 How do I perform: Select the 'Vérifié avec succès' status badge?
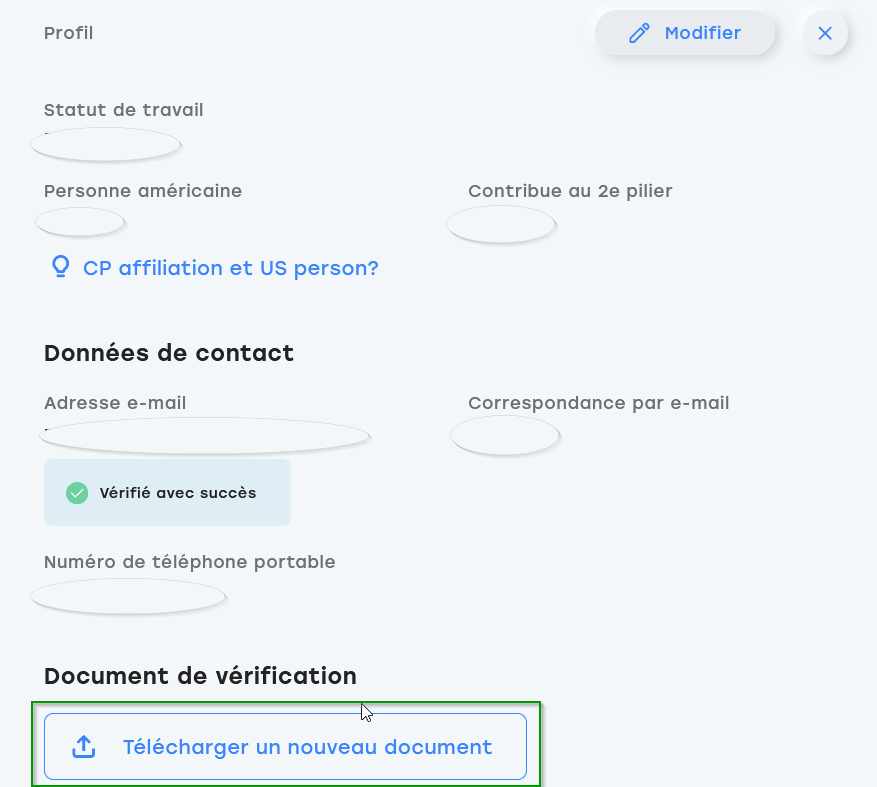167,493
